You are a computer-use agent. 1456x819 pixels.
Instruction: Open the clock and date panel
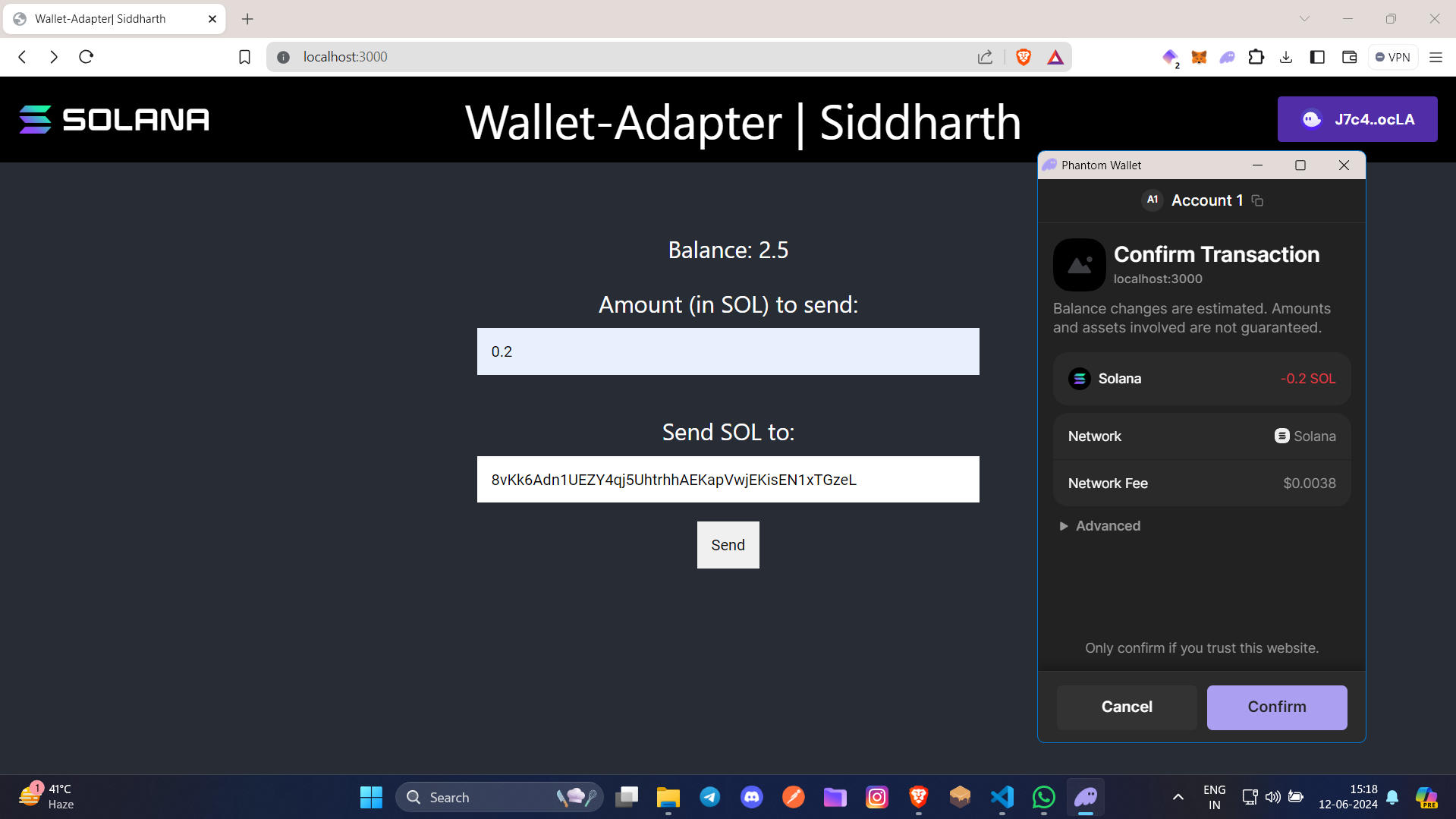tap(1348, 797)
